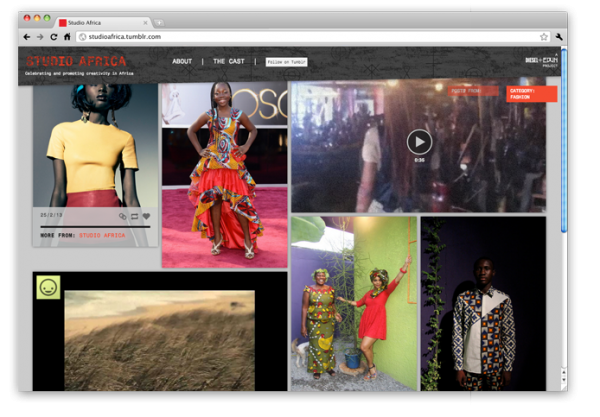Select the Category: Fashion orange tag

click(x=531, y=94)
